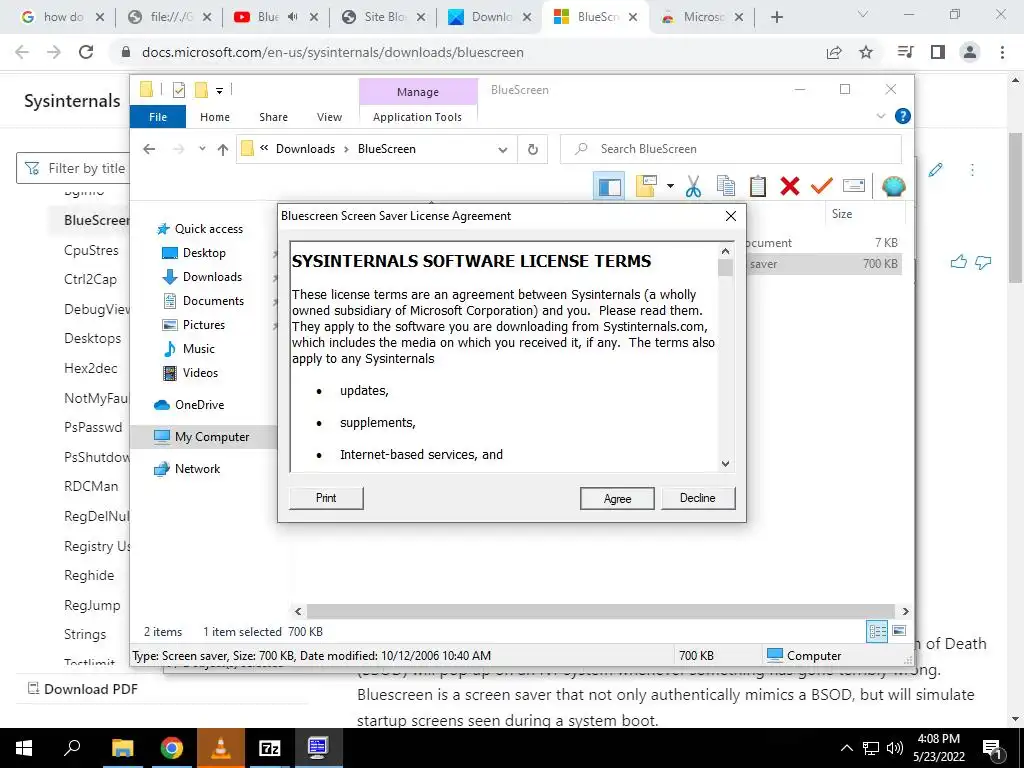1024x768 pixels.
Task: Open the View ribbon tab
Action: (x=329, y=117)
